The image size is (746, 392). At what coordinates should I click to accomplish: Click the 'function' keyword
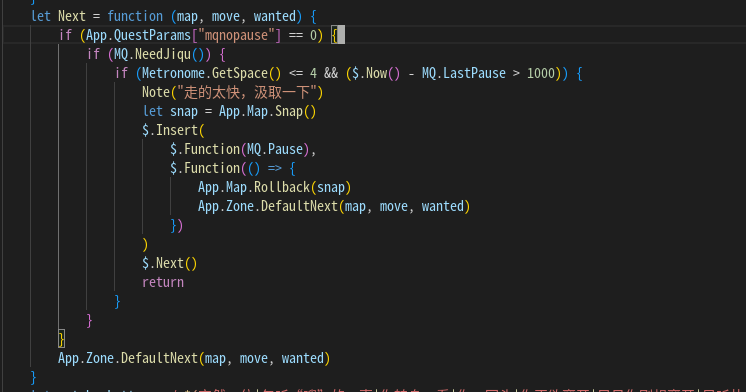tap(135, 16)
